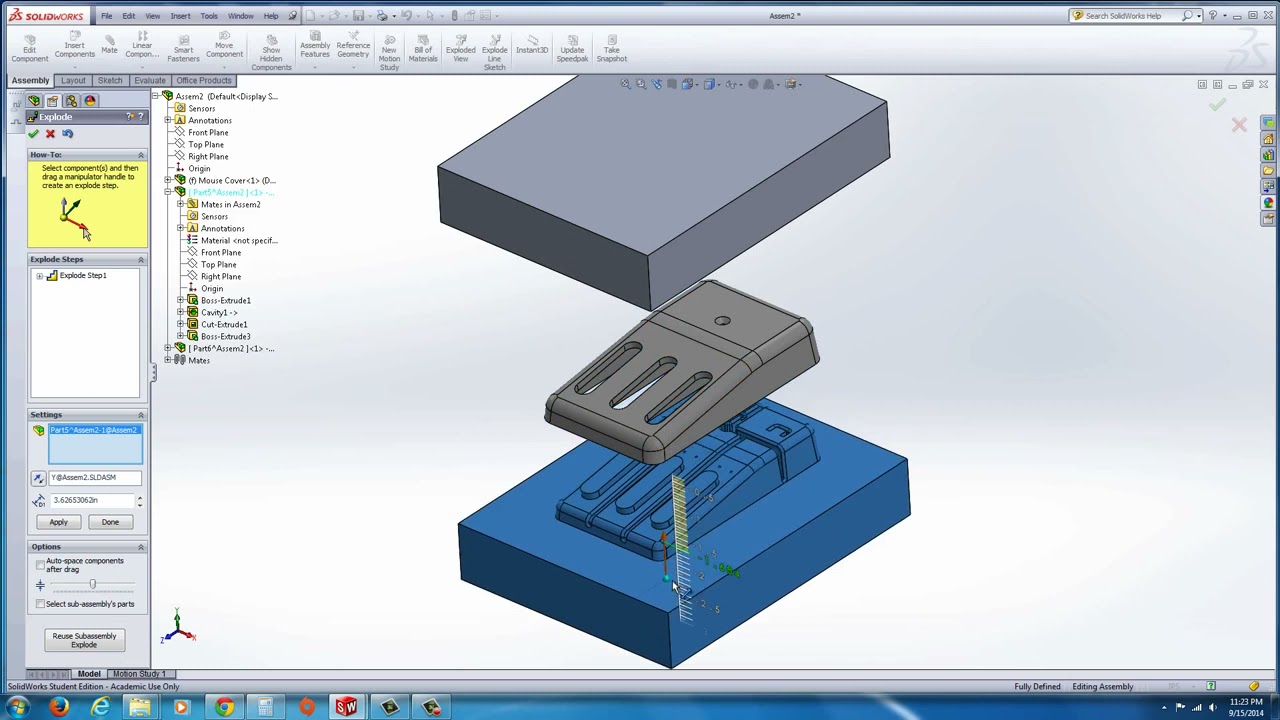Screen dimensions: 1280x720
Task: Click Reuse Subassembly Explode button
Action: 84,640
